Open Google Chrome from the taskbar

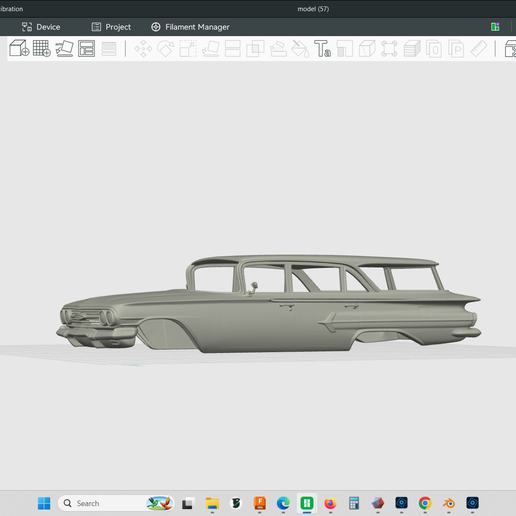[425, 503]
